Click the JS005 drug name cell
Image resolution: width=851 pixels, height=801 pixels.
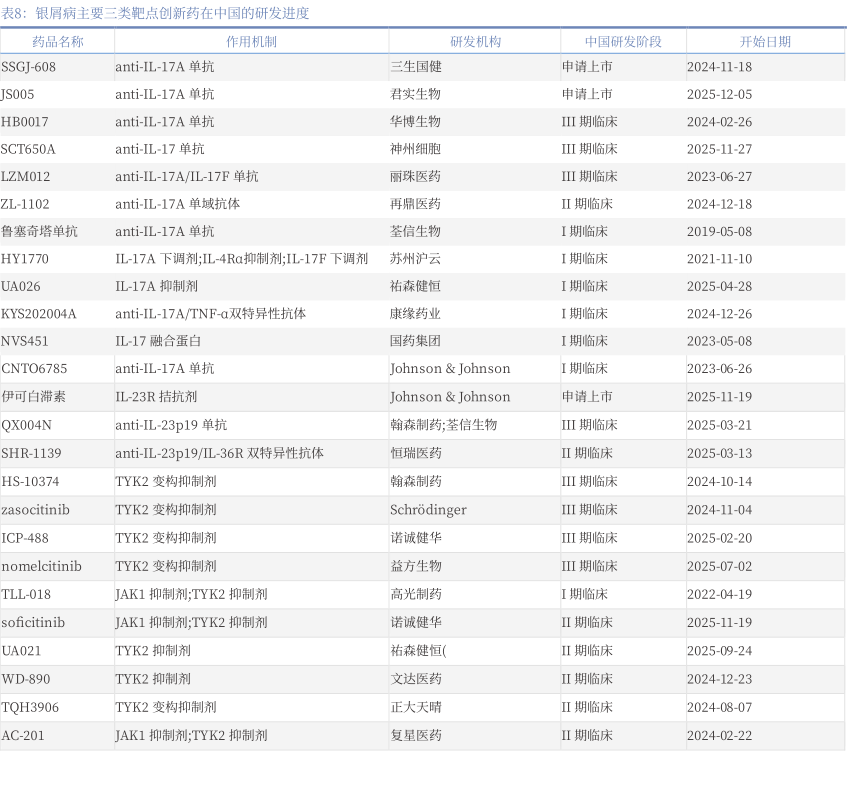18,94
